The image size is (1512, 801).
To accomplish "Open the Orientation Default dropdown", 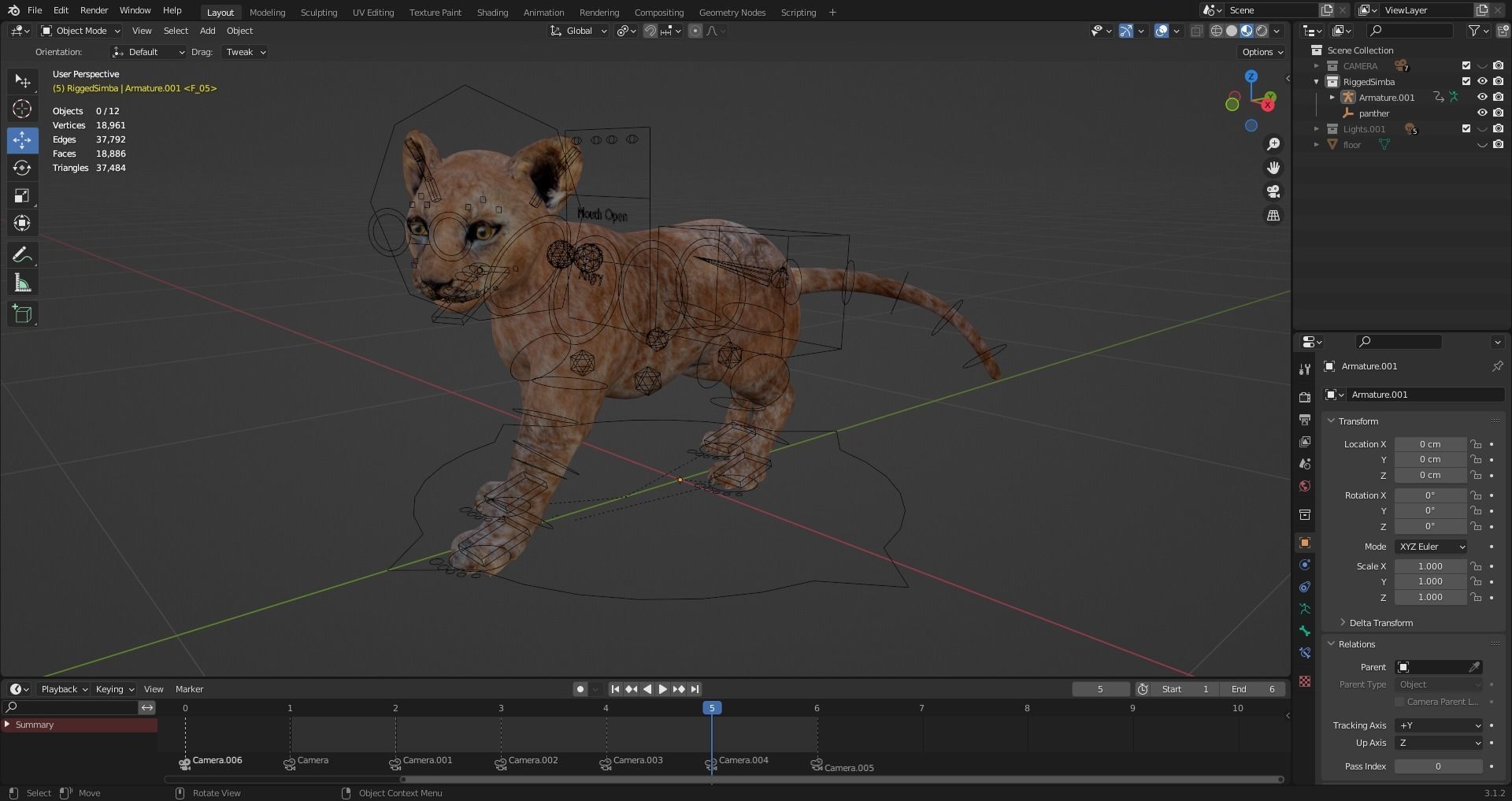I will 148,52.
